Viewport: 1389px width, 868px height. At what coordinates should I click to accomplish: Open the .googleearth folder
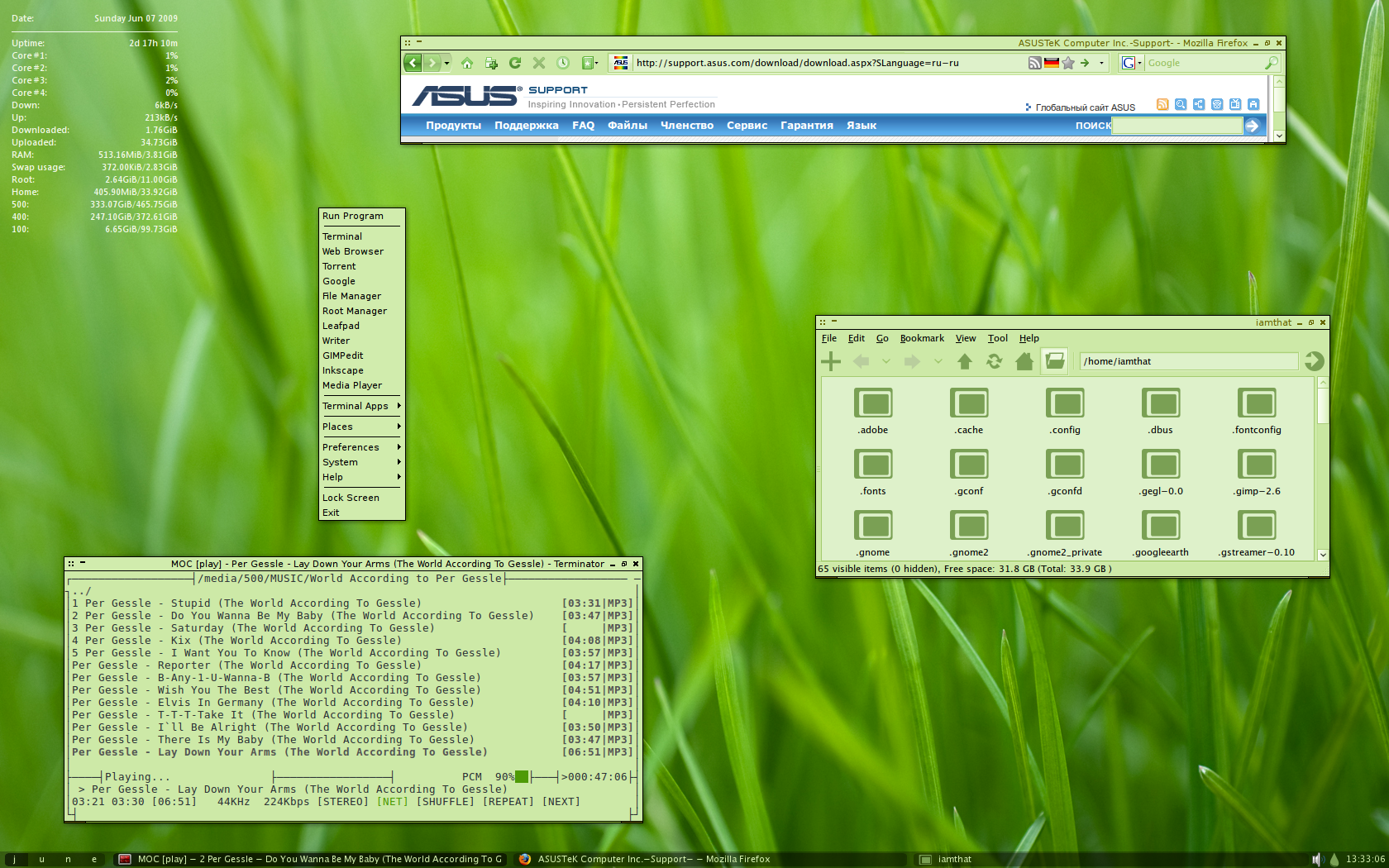pos(1162,534)
